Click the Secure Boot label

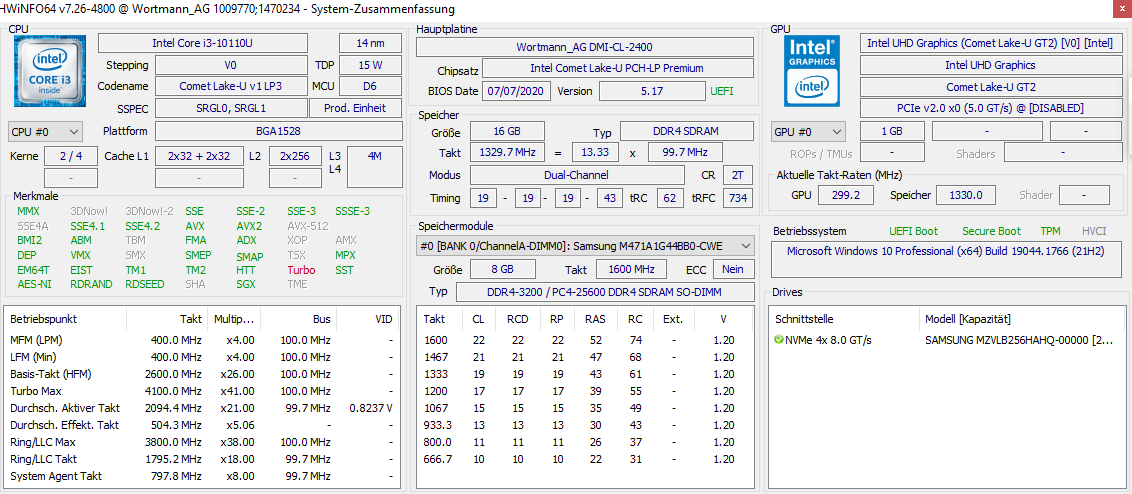(x=991, y=231)
